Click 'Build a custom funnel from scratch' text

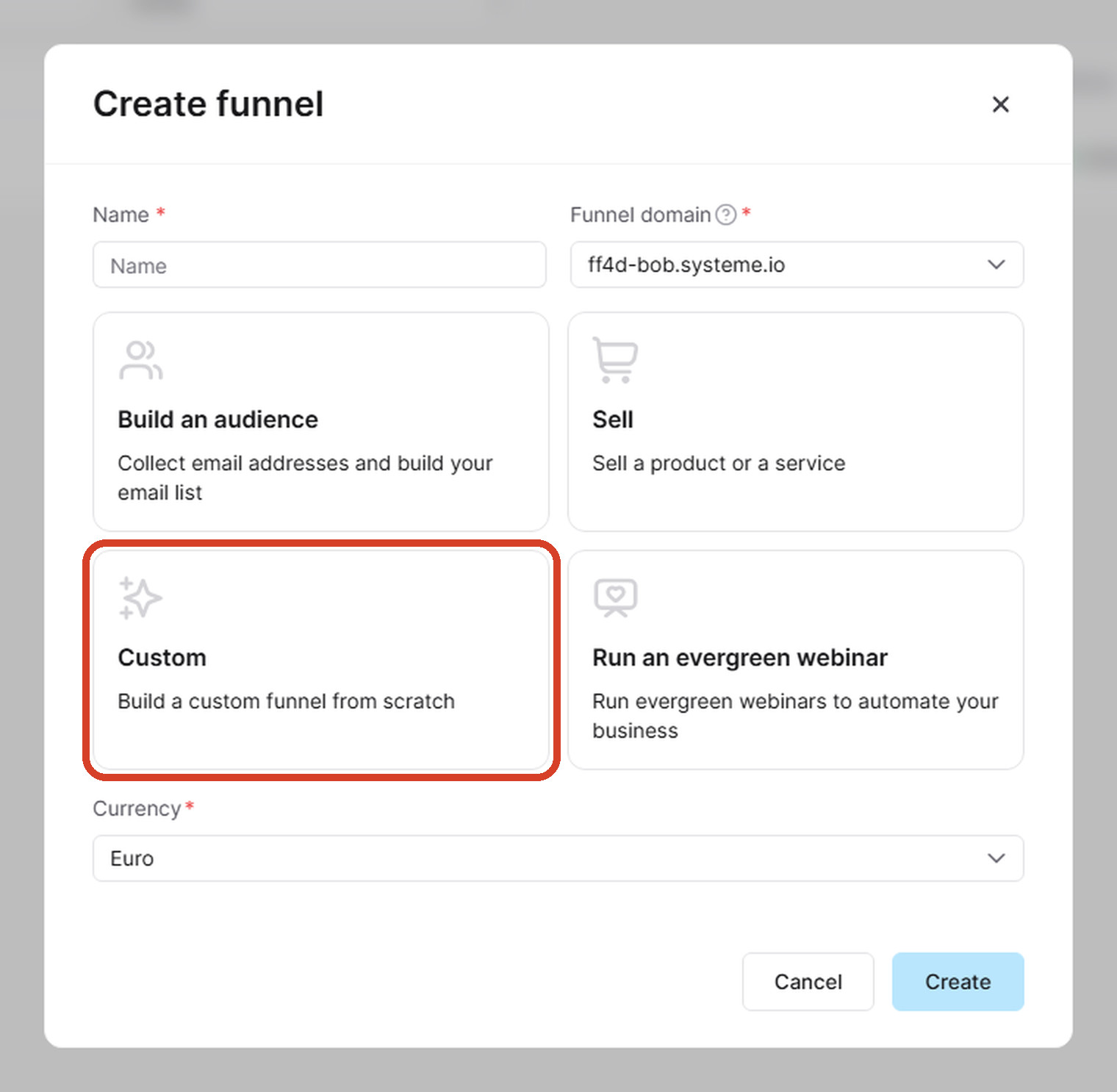(x=286, y=701)
